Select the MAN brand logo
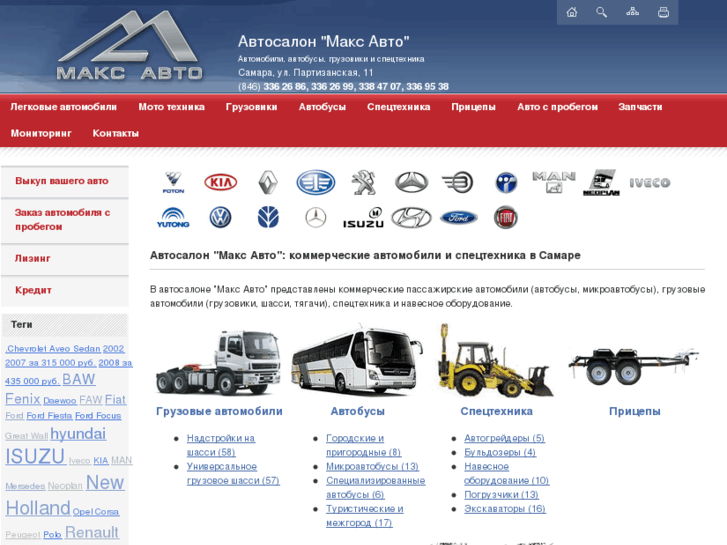This screenshot has width=727, height=545. point(554,182)
